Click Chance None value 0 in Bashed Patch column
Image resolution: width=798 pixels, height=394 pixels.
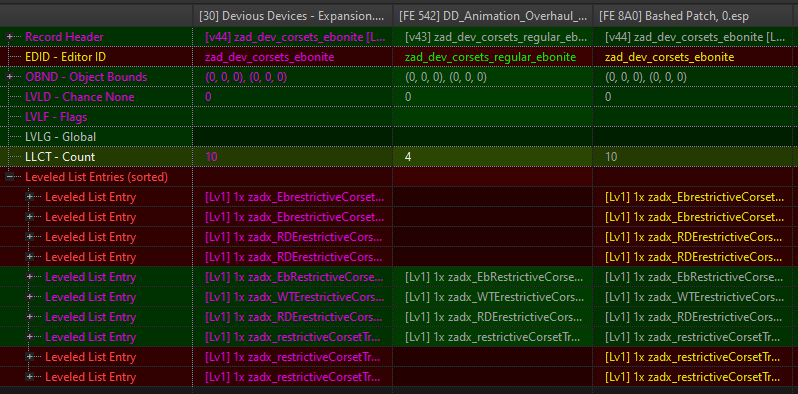[x=608, y=97]
